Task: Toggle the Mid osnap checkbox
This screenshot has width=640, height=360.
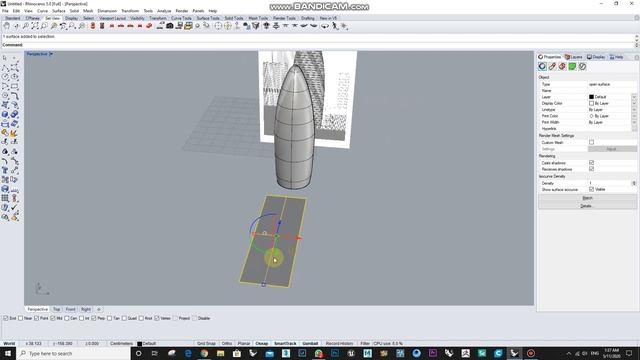Action: click(x=53, y=318)
